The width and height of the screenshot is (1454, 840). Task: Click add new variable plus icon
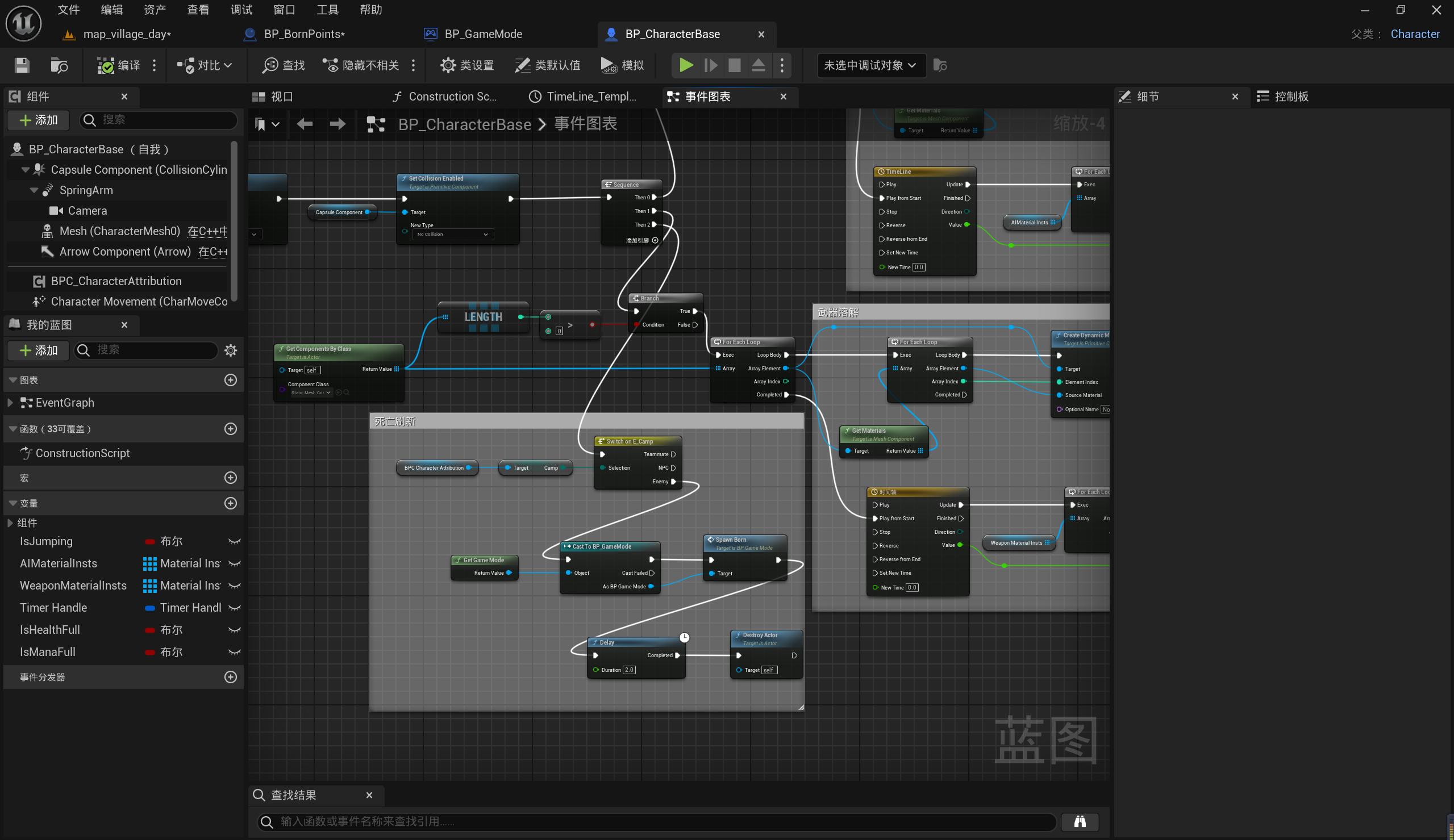(x=231, y=503)
